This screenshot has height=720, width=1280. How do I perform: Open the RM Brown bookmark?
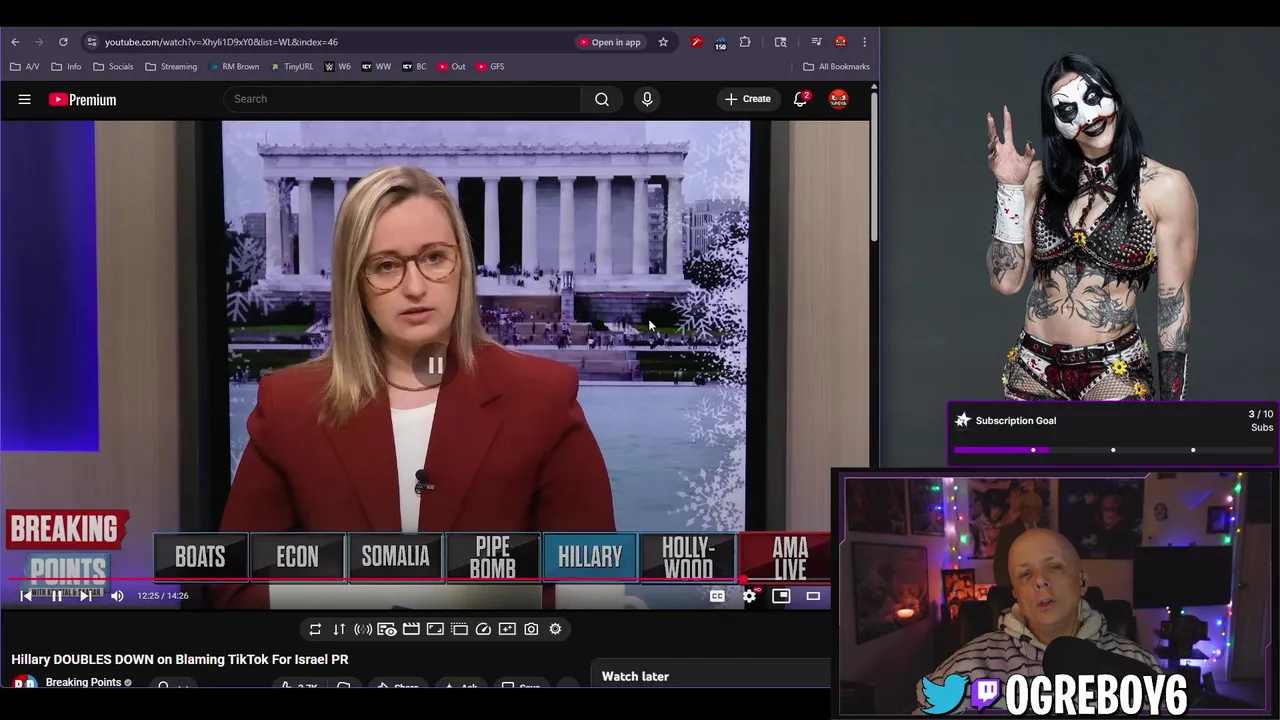click(234, 66)
